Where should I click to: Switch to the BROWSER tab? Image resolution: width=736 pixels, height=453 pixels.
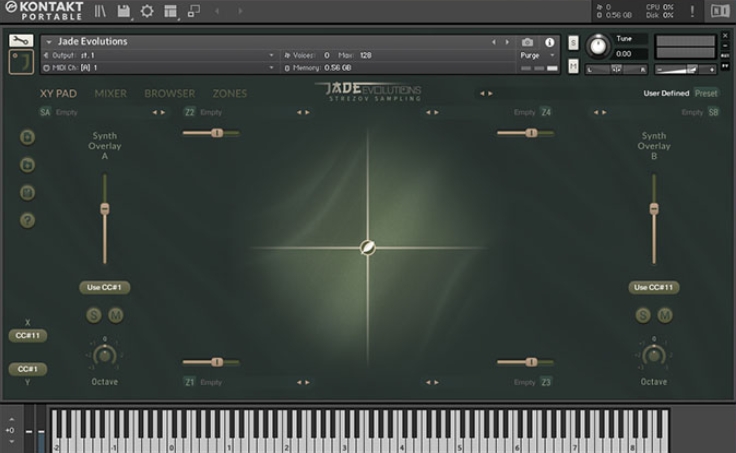click(170, 93)
